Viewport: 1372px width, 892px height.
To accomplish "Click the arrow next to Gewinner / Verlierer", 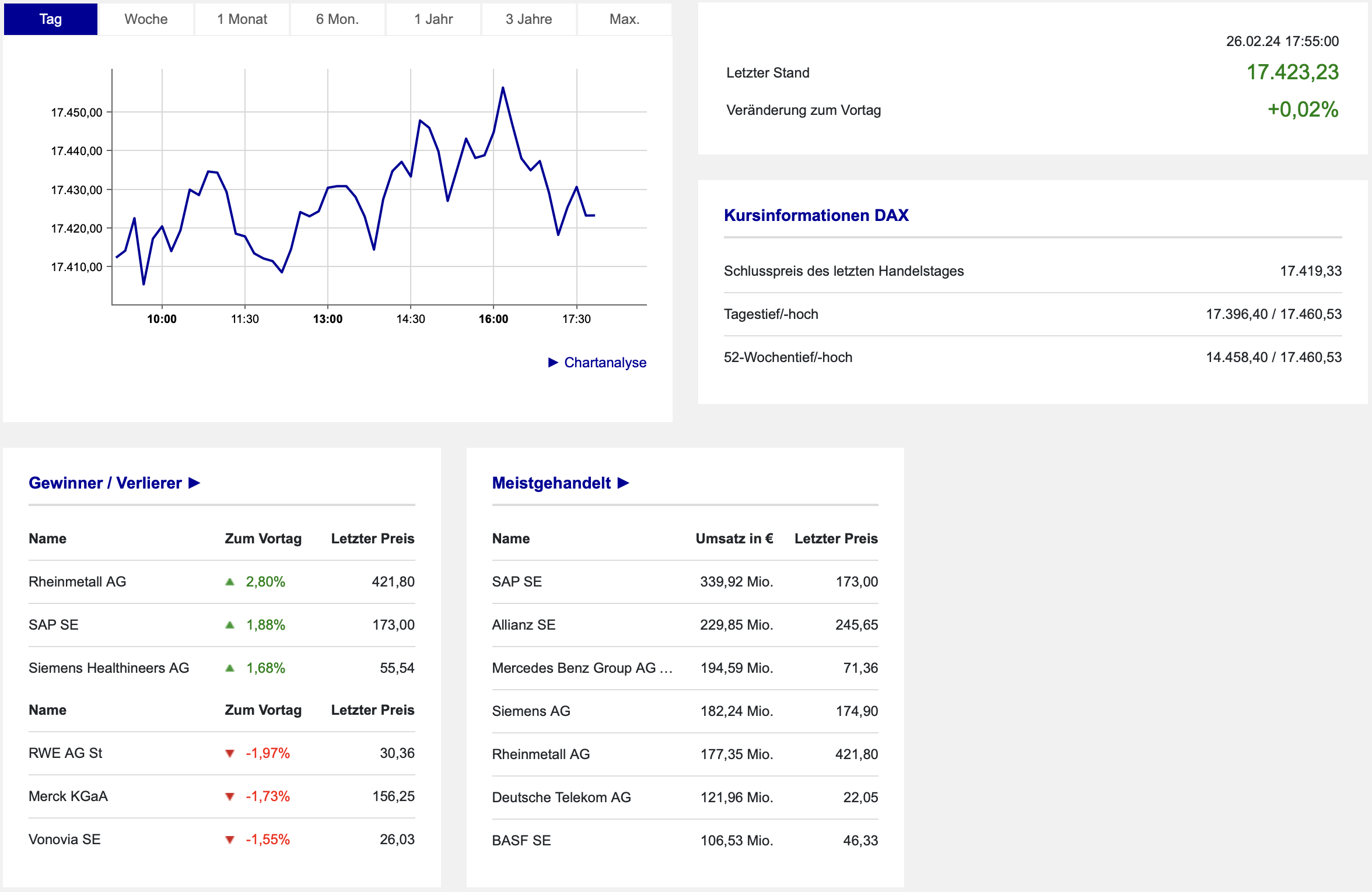I will click(195, 483).
